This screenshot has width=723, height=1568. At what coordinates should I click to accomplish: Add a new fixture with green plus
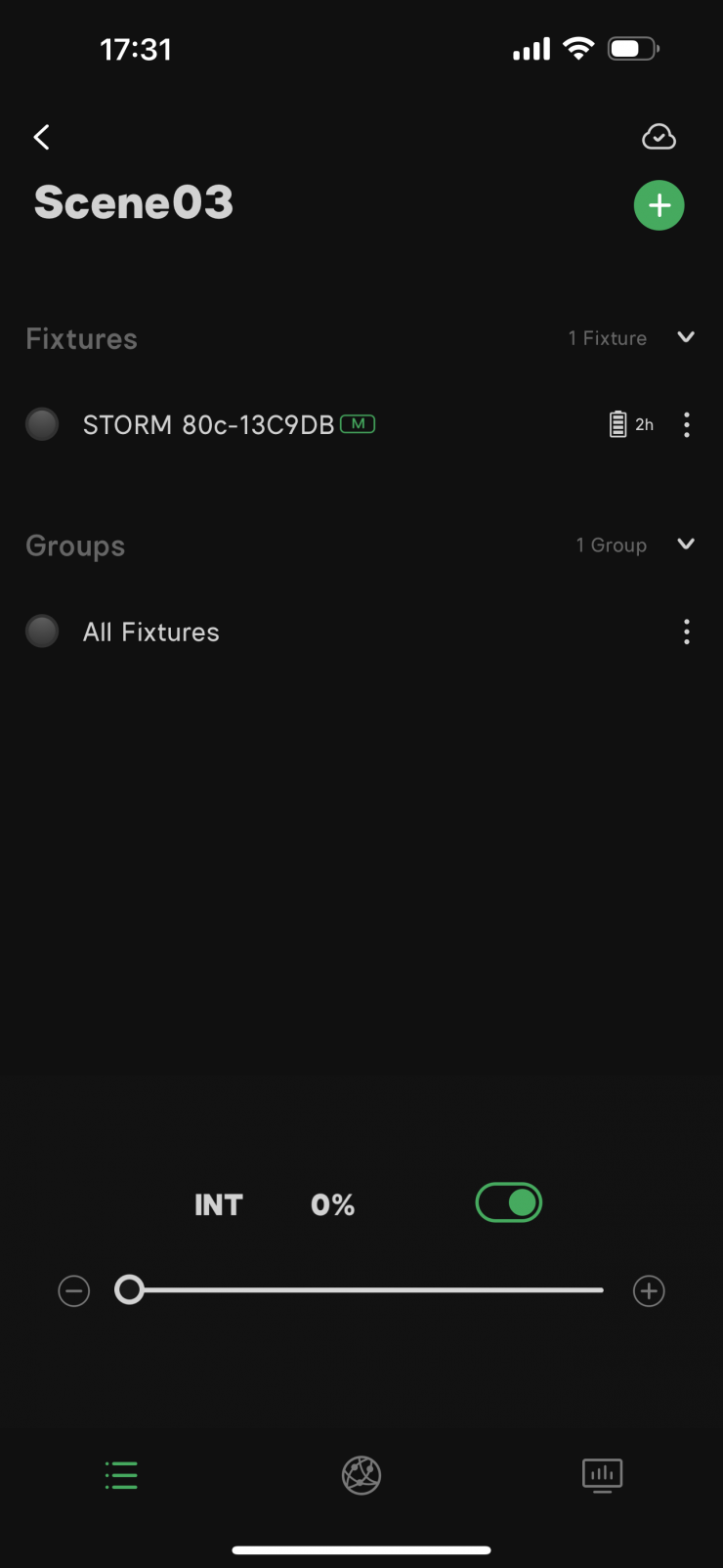click(x=659, y=205)
